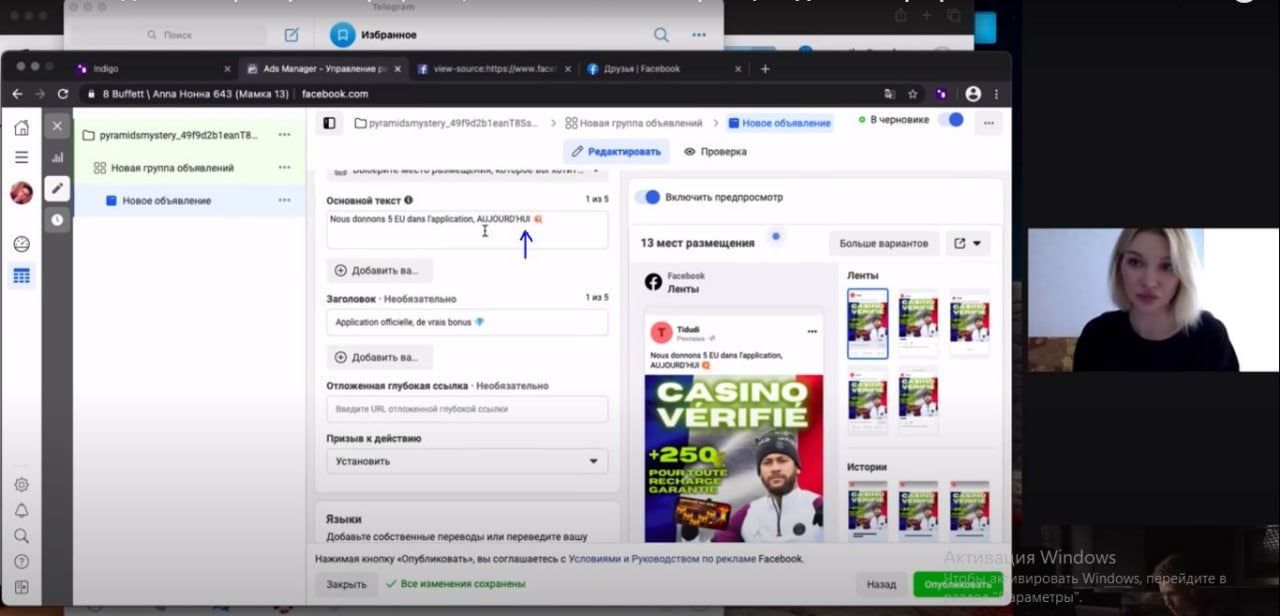Expand the Призыв к действию Установить dropdown

tap(467, 461)
